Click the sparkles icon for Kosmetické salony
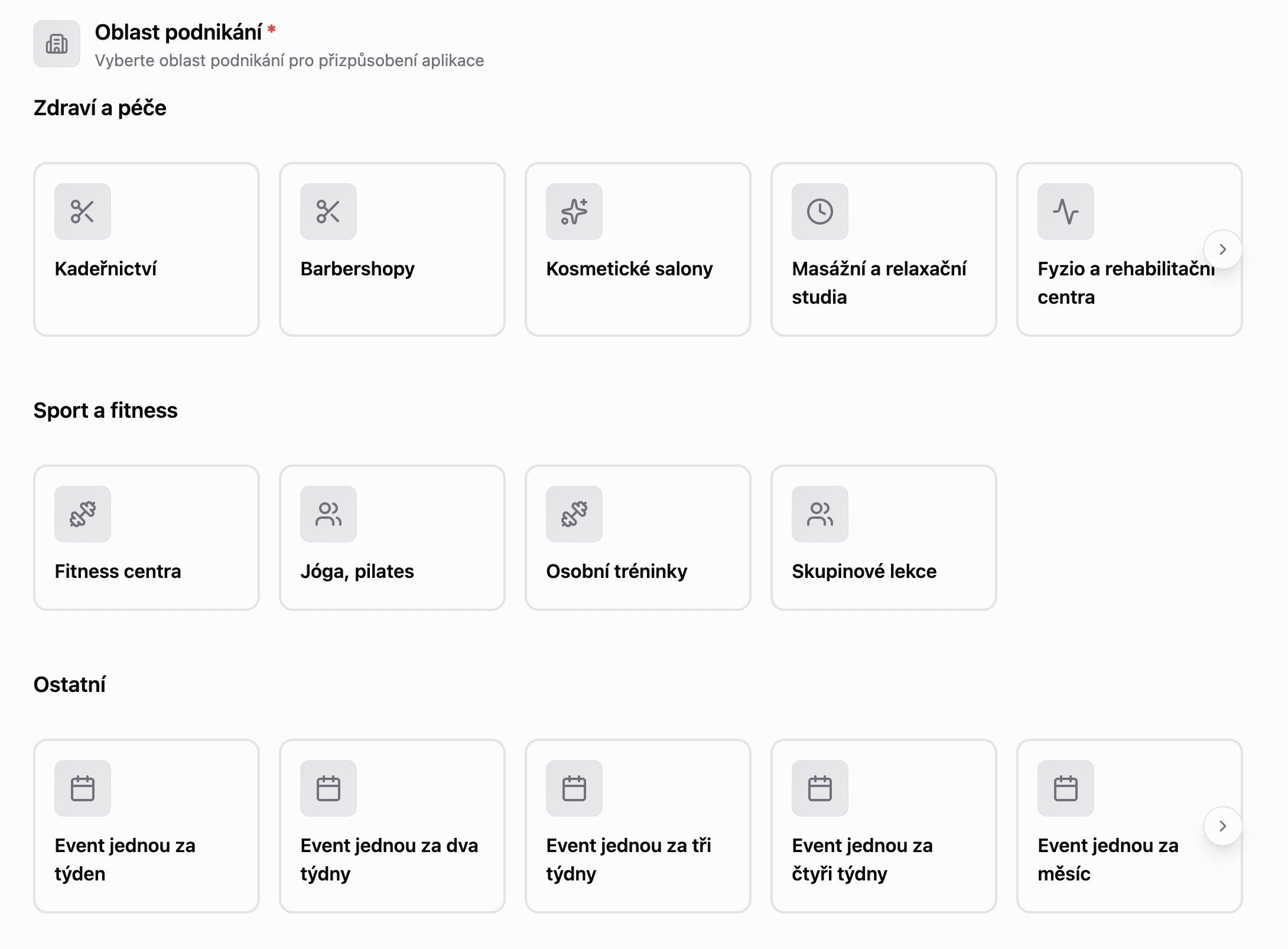This screenshot has width=1288, height=949. pos(574,212)
